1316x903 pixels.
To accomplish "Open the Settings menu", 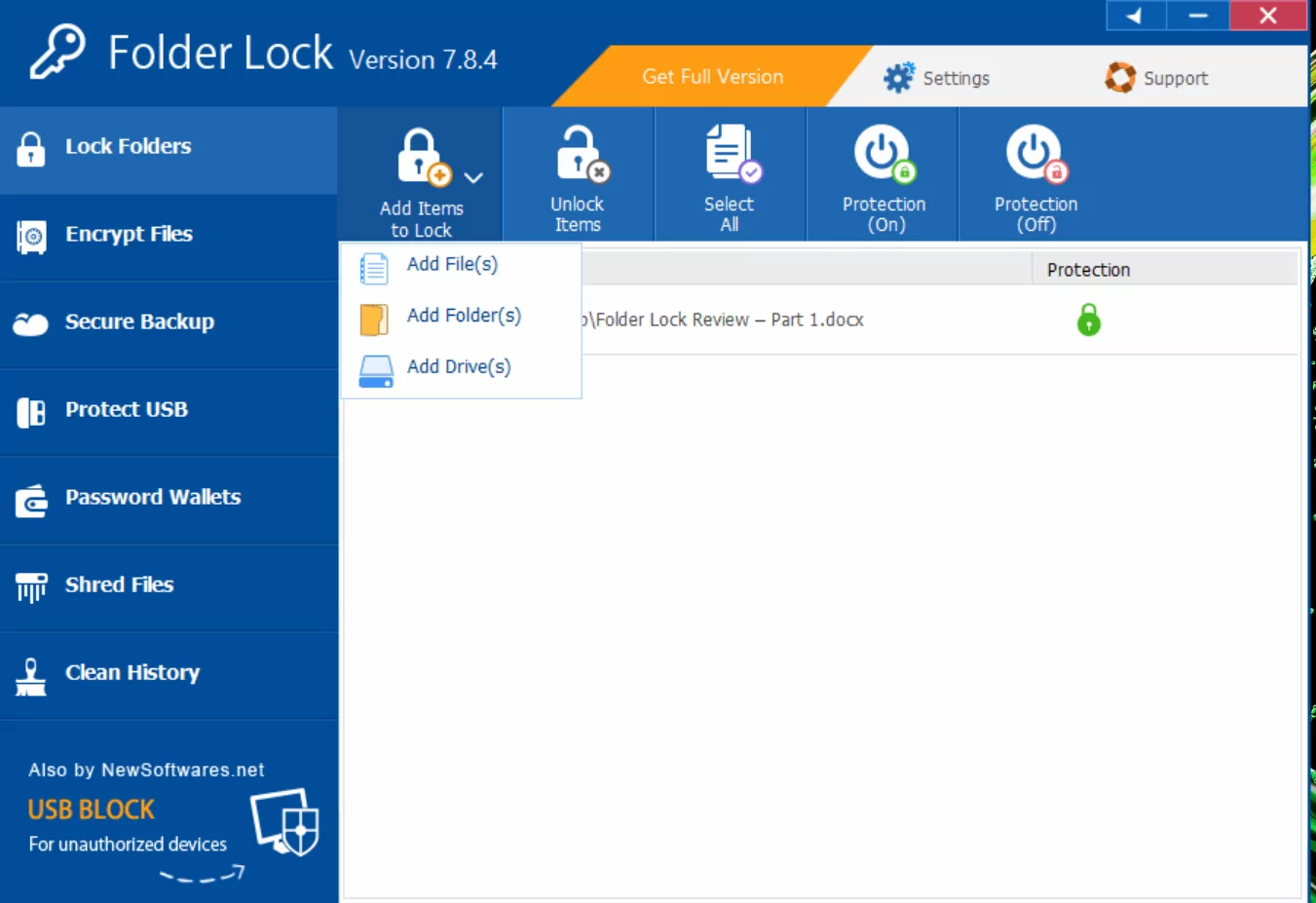I will (938, 77).
